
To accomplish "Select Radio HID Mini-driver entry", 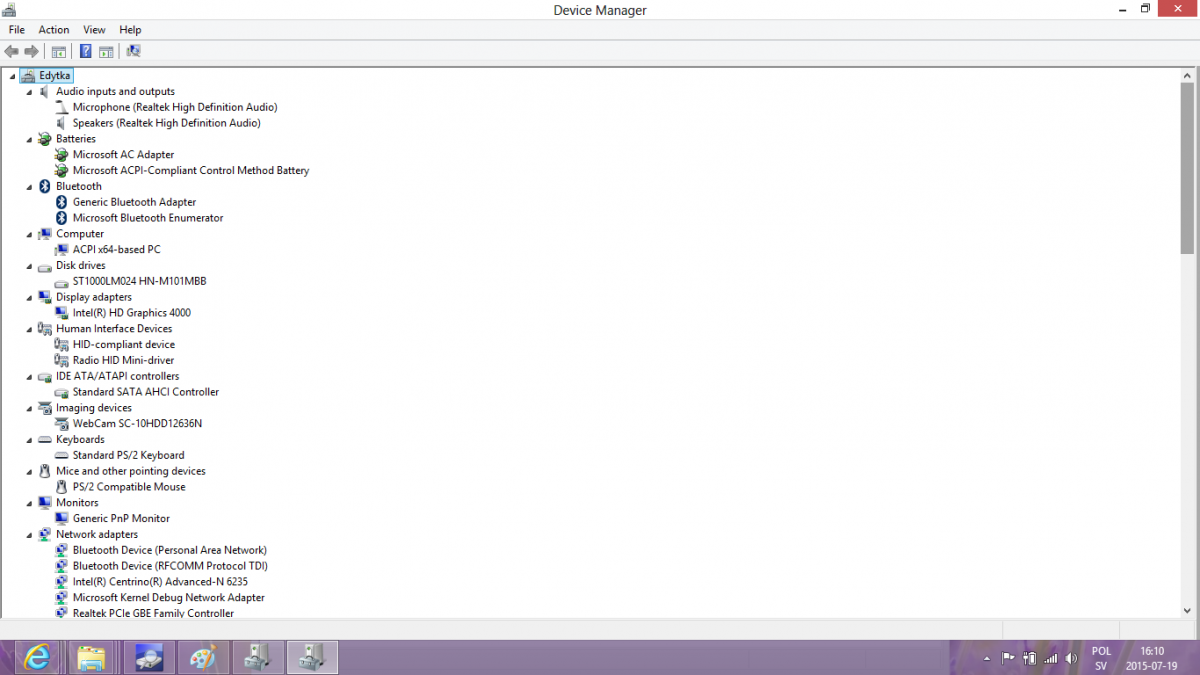I will point(123,360).
